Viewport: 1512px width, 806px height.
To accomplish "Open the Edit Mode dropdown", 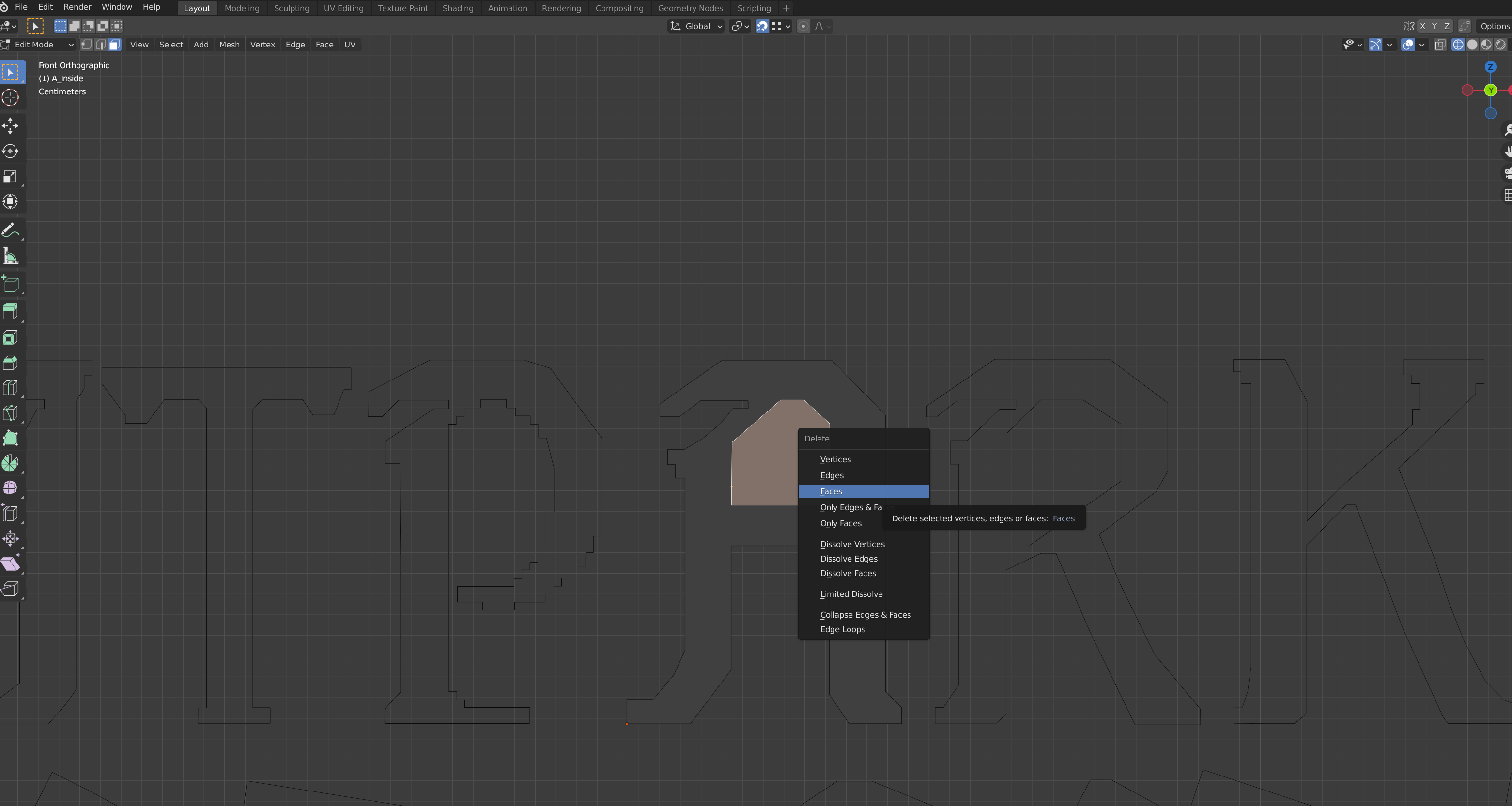I will pos(39,45).
